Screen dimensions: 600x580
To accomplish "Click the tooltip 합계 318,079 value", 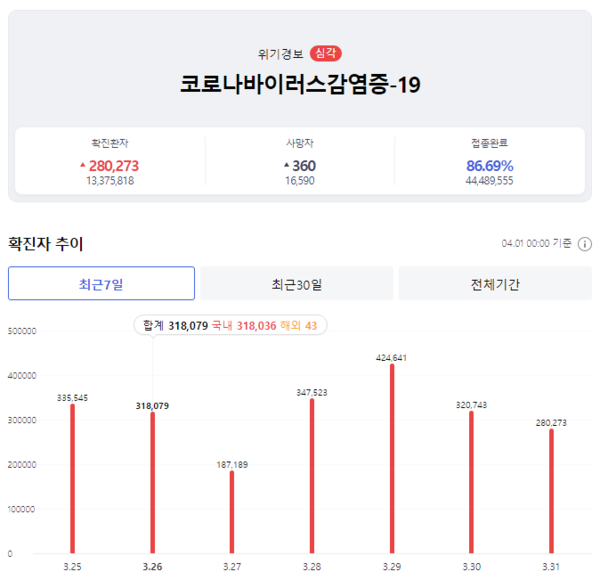I will click(x=176, y=326).
